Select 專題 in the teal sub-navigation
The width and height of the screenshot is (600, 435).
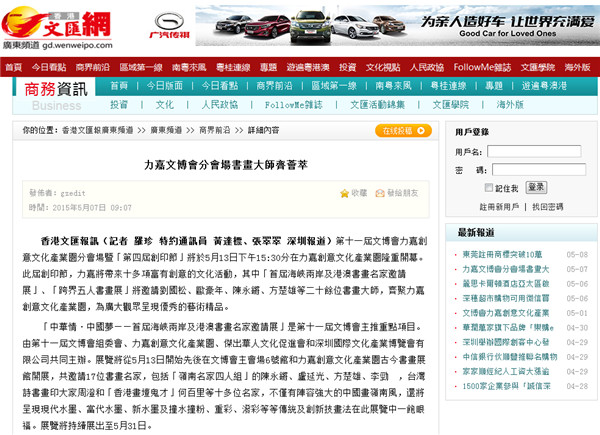(x=494, y=86)
